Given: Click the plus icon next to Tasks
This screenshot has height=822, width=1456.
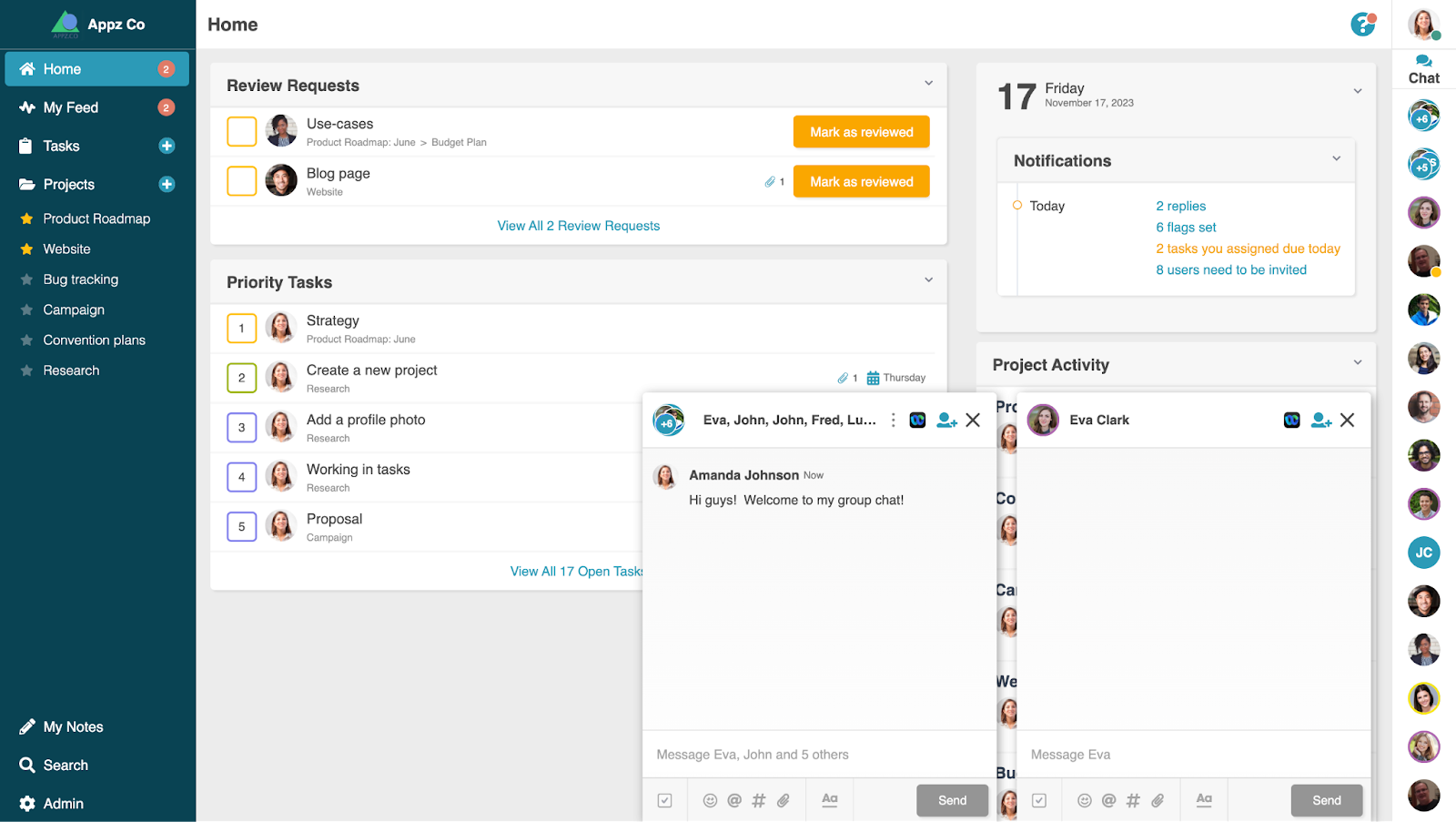Looking at the screenshot, I should (167, 146).
